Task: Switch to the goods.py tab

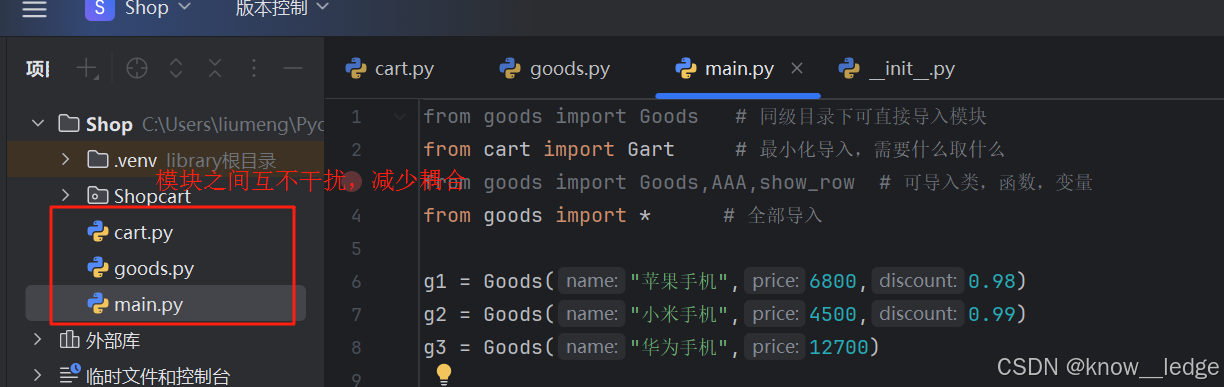Action: (x=555, y=69)
